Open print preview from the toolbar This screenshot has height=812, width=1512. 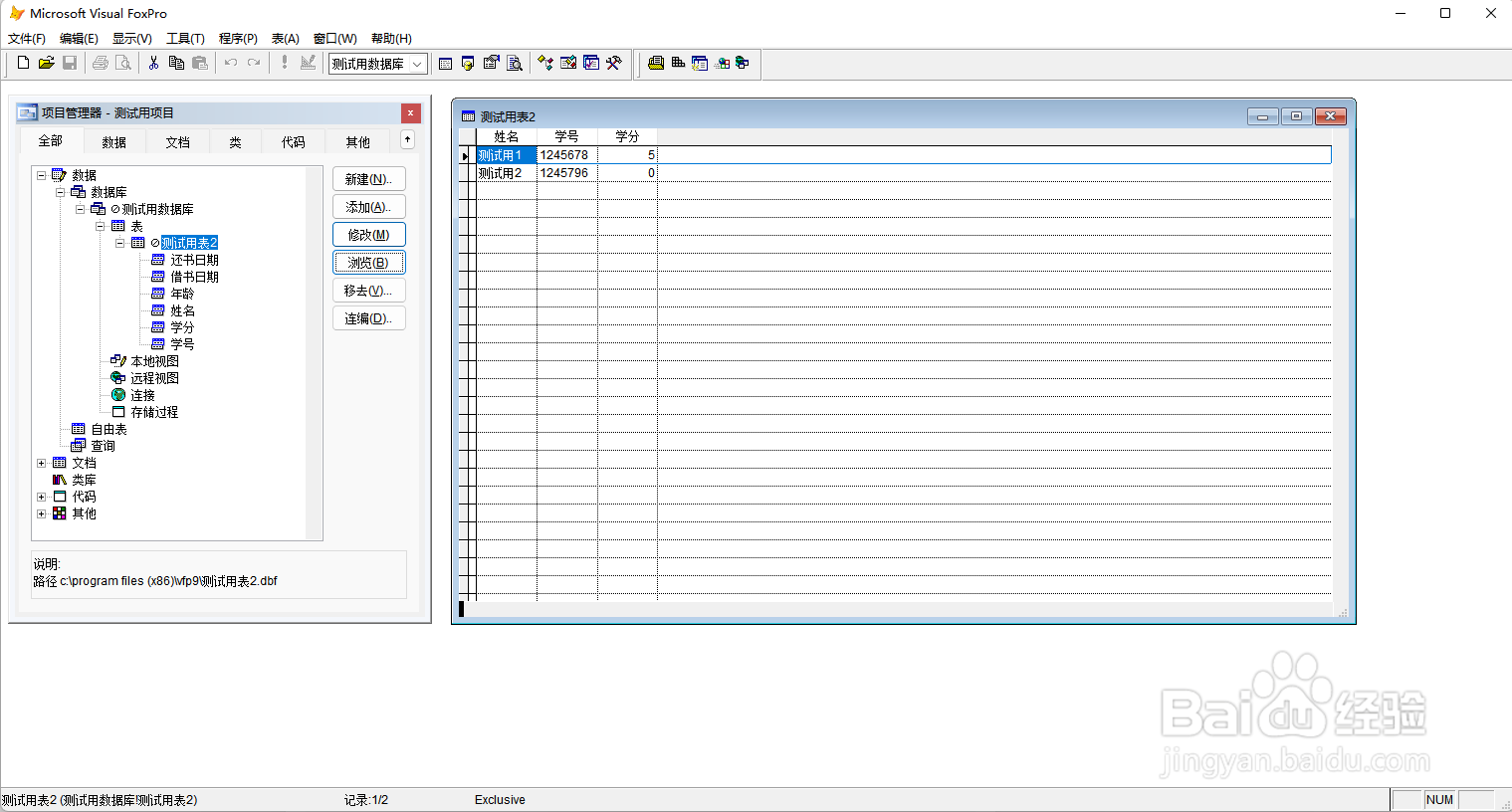click(123, 63)
